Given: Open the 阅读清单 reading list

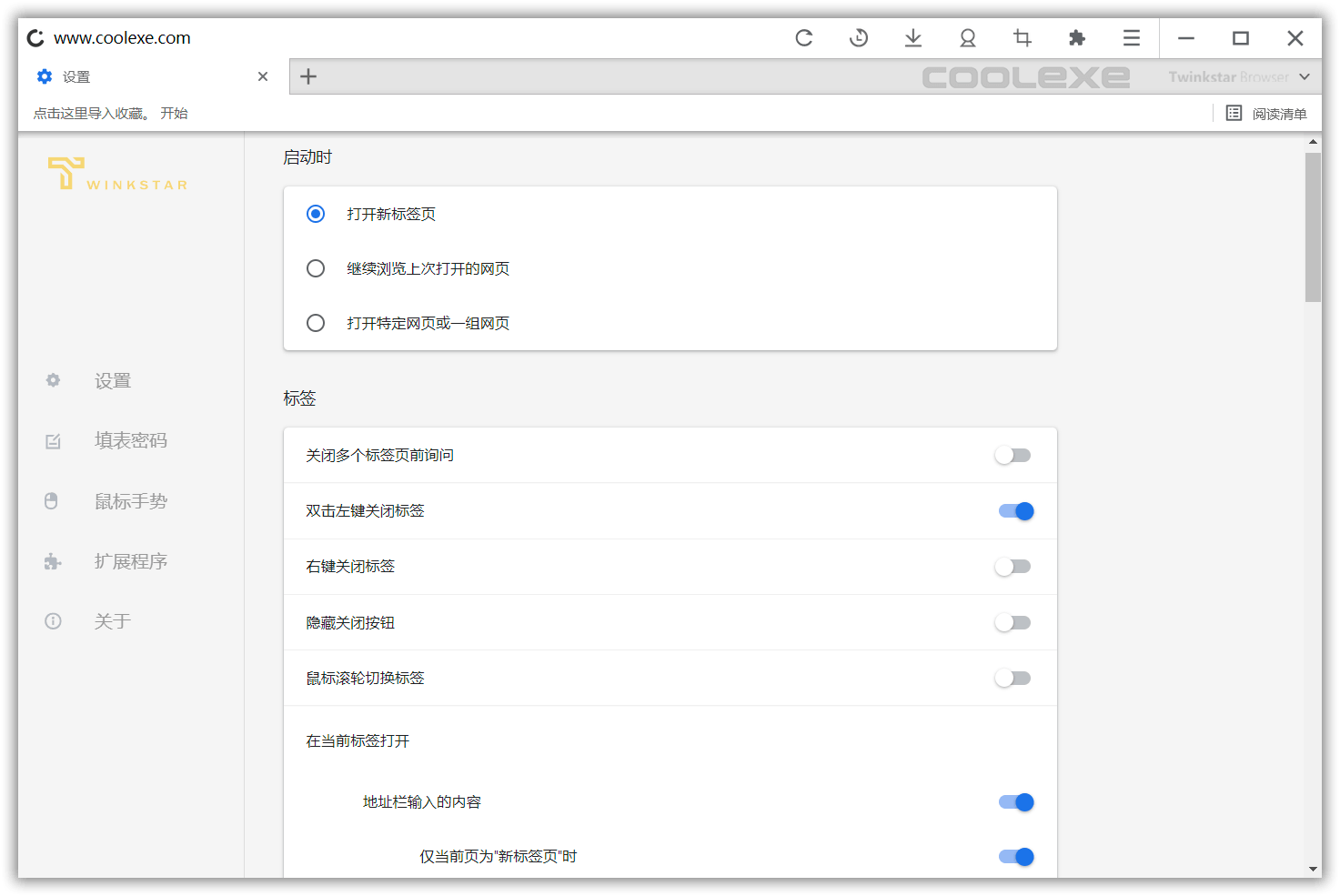Looking at the screenshot, I should [x=1268, y=113].
